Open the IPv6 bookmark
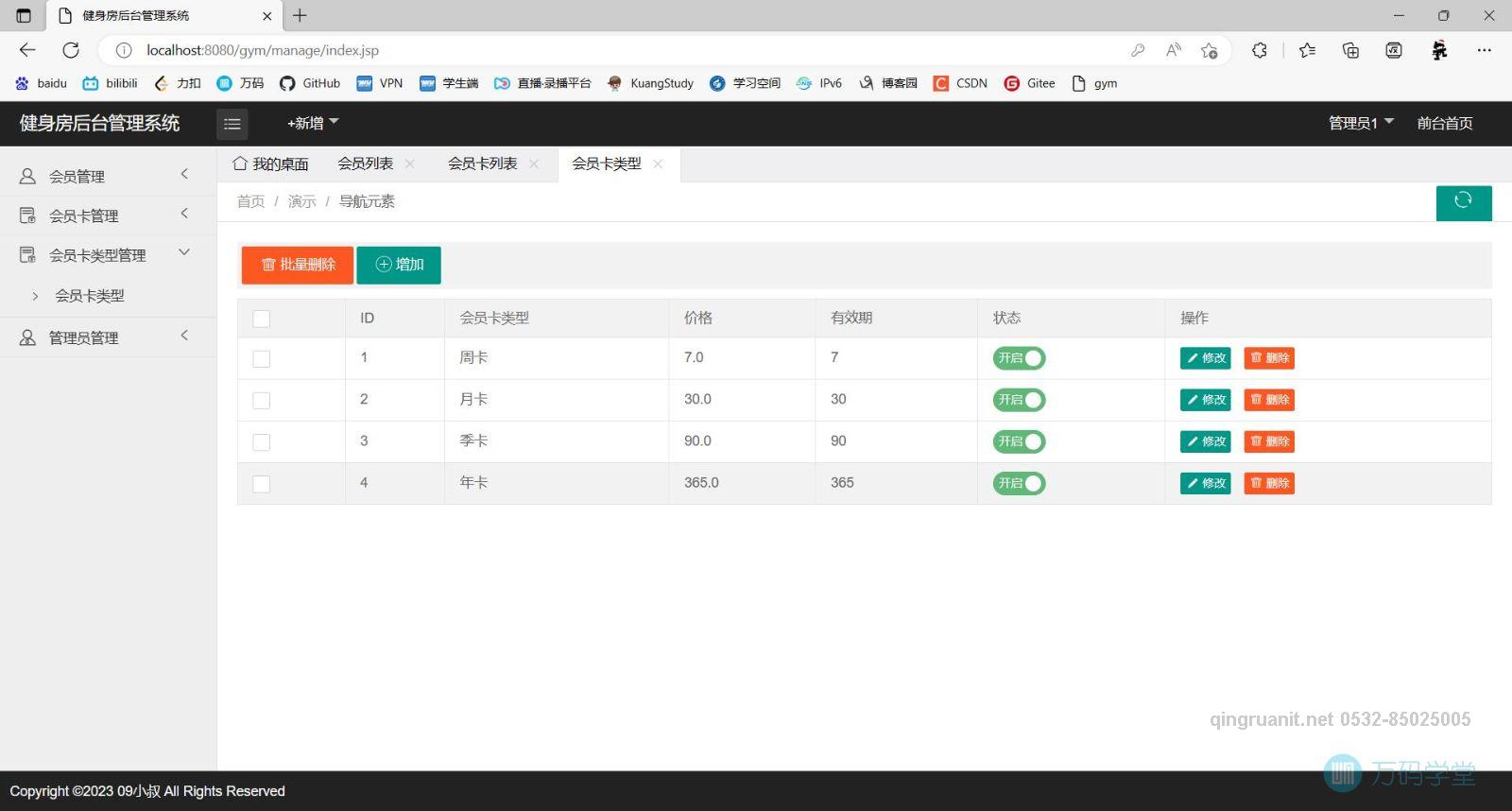Viewport: 1512px width, 811px height. coord(819,83)
